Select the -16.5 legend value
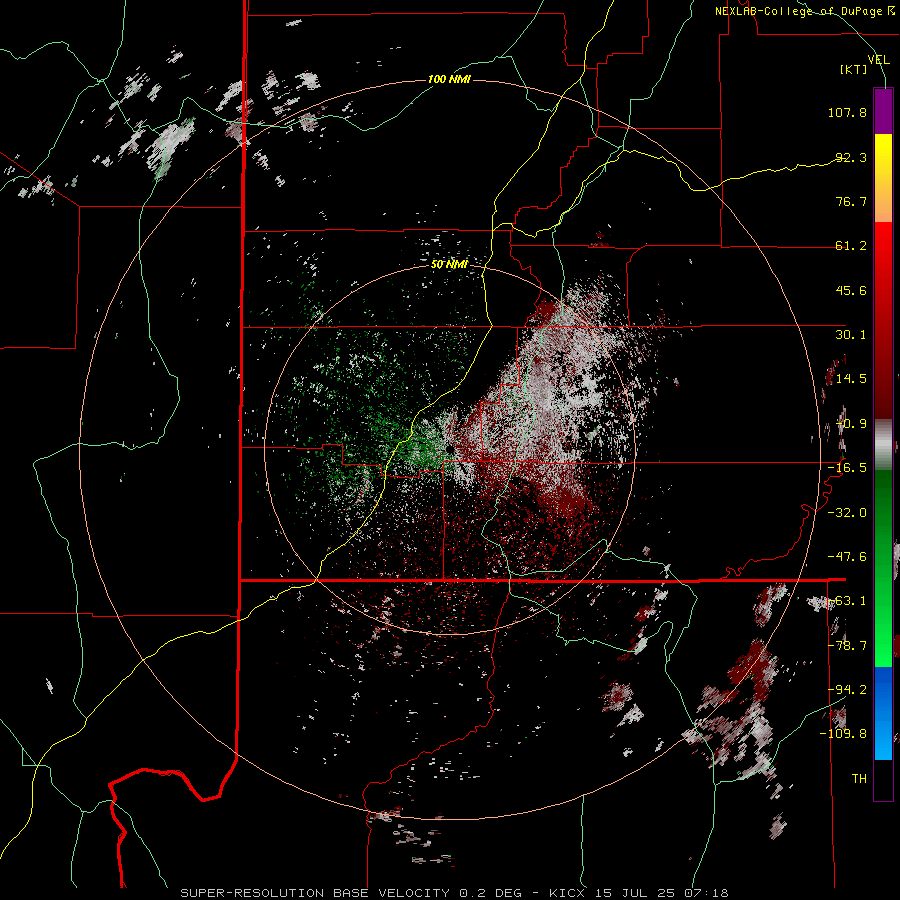The width and height of the screenshot is (900, 900). tap(847, 468)
